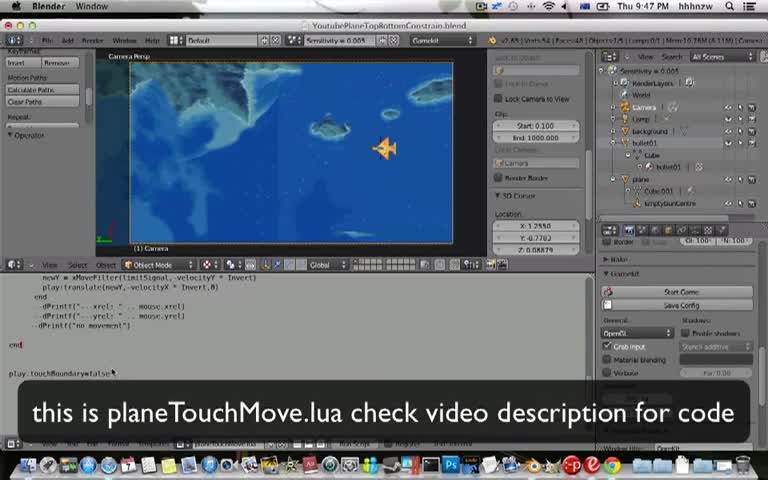Click the Render properties tab icon
The width and height of the screenshot is (768, 480).
coord(628,230)
